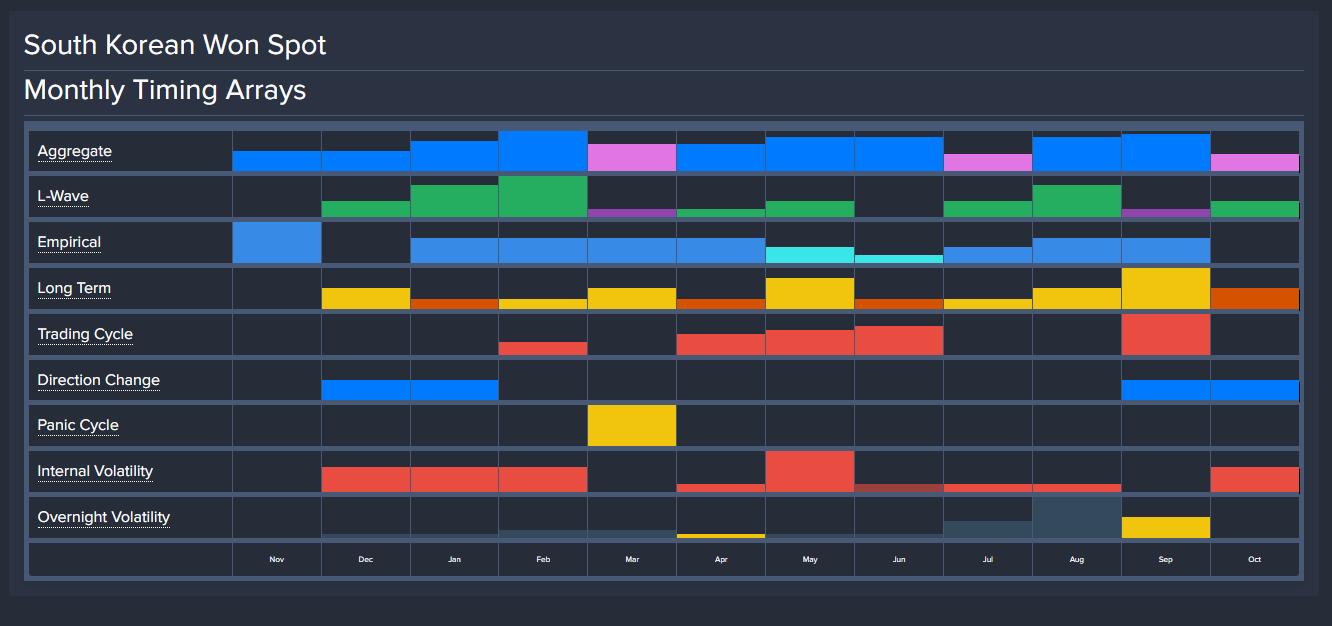This screenshot has width=1332, height=626.
Task: Click the yellow Overnight Volatility bar in September
Action: [x=1165, y=527]
